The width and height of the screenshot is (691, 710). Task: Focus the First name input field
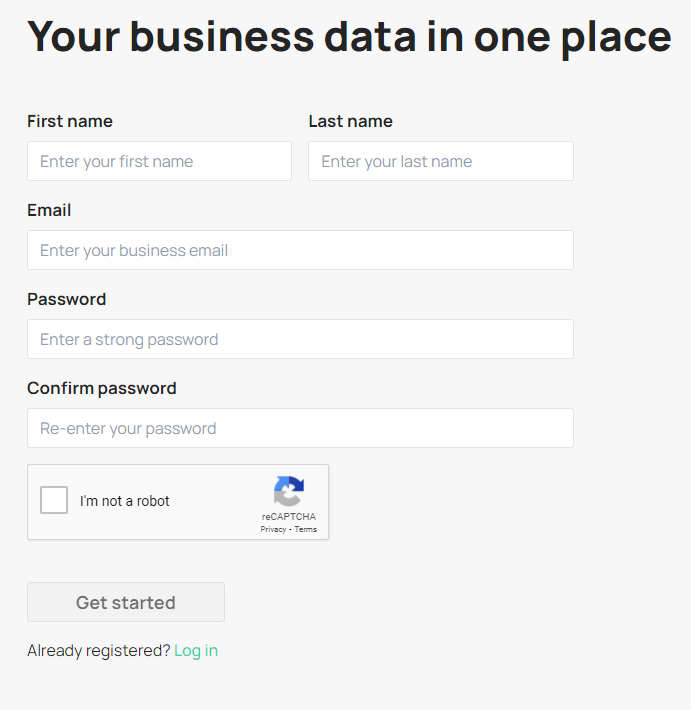159,161
